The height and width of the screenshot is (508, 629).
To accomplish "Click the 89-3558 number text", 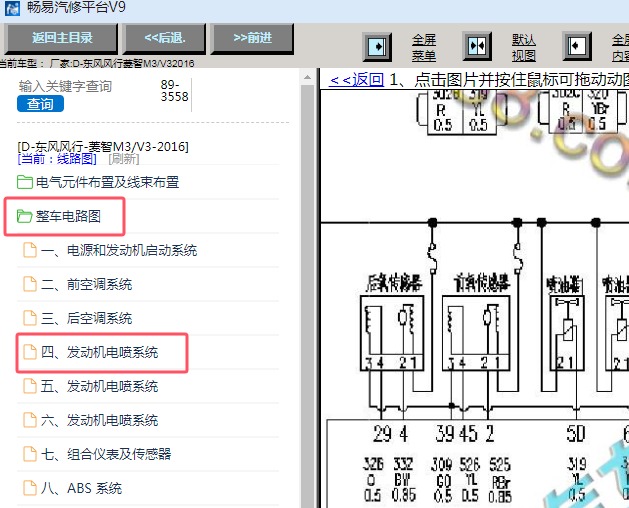I will 174,91.
